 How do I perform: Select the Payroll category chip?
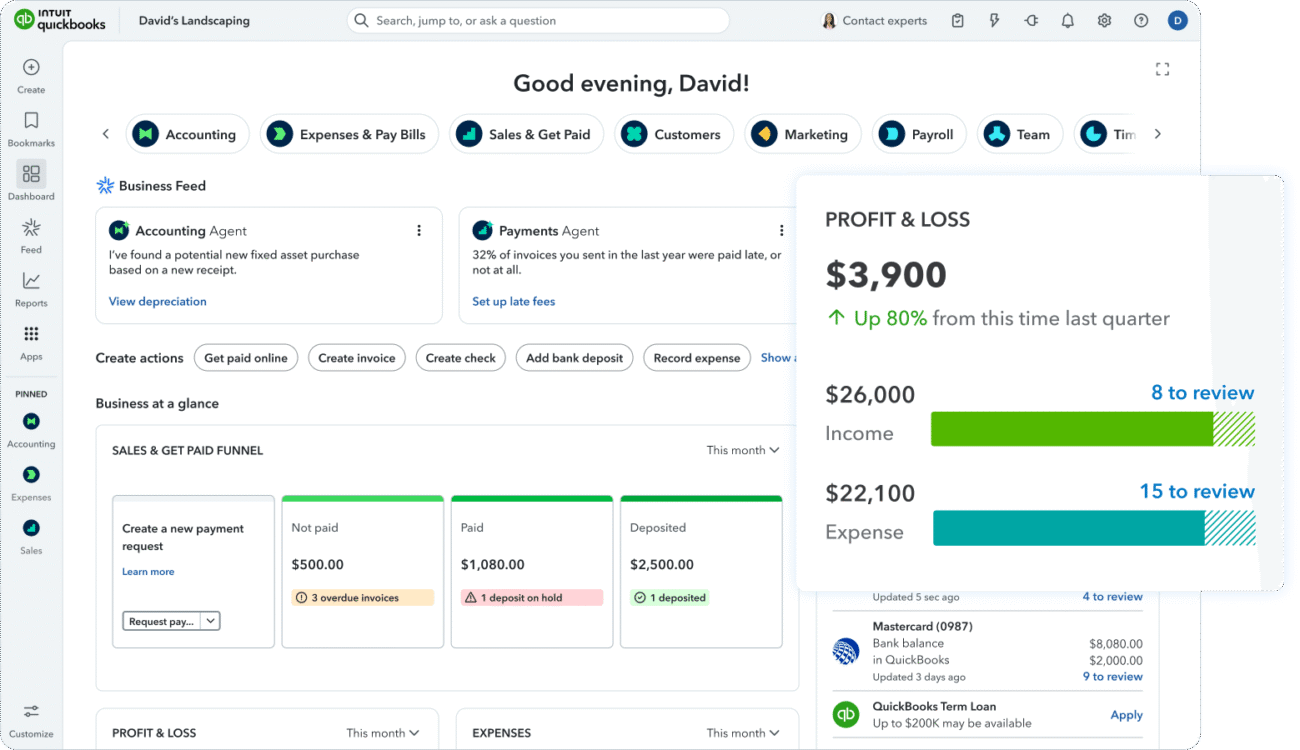coord(920,134)
